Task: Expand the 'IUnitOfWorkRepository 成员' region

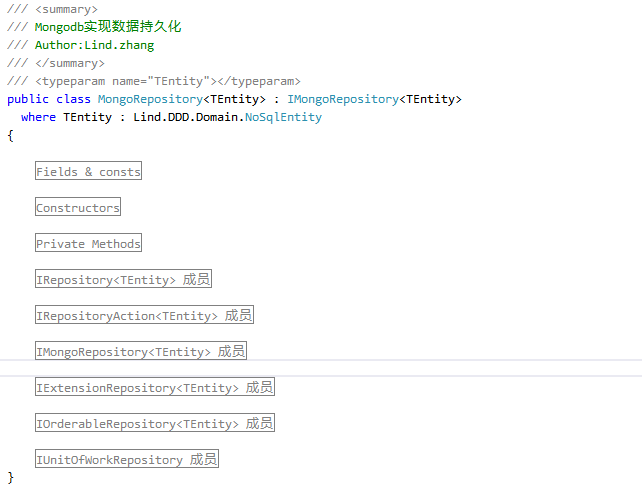Action: (127, 459)
